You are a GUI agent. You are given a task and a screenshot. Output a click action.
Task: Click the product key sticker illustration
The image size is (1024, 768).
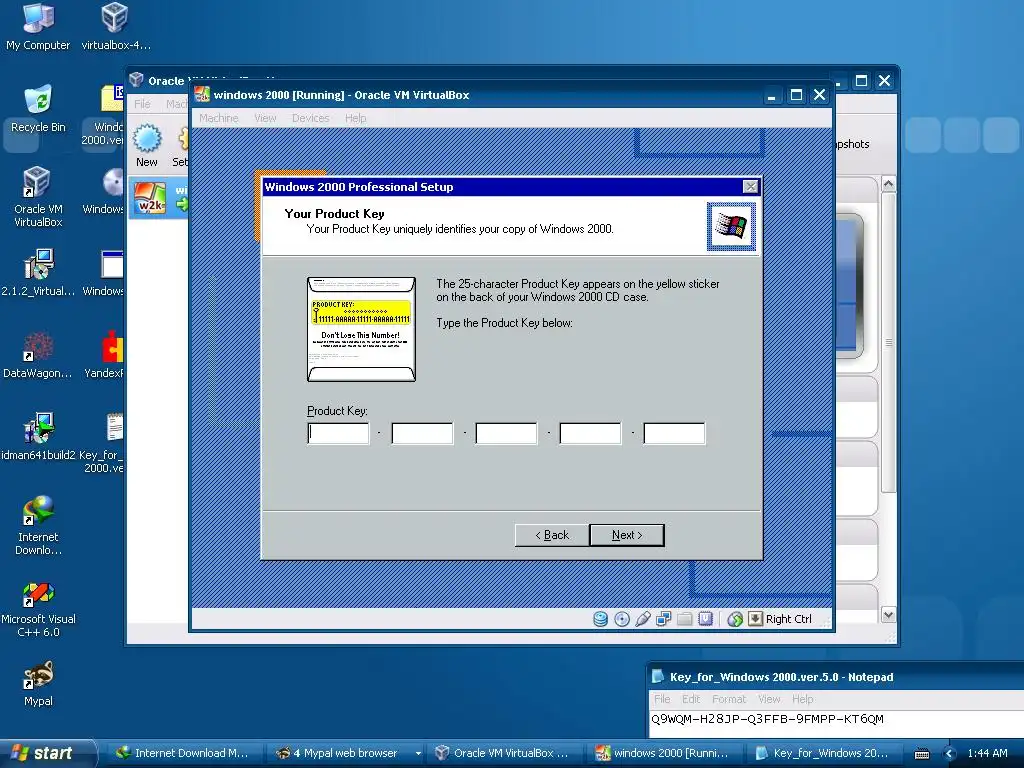(x=361, y=329)
